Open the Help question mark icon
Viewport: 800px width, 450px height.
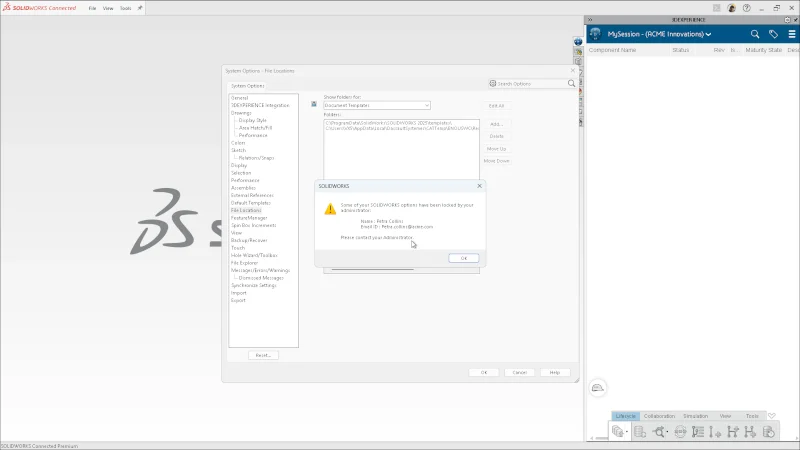(x=746, y=7)
